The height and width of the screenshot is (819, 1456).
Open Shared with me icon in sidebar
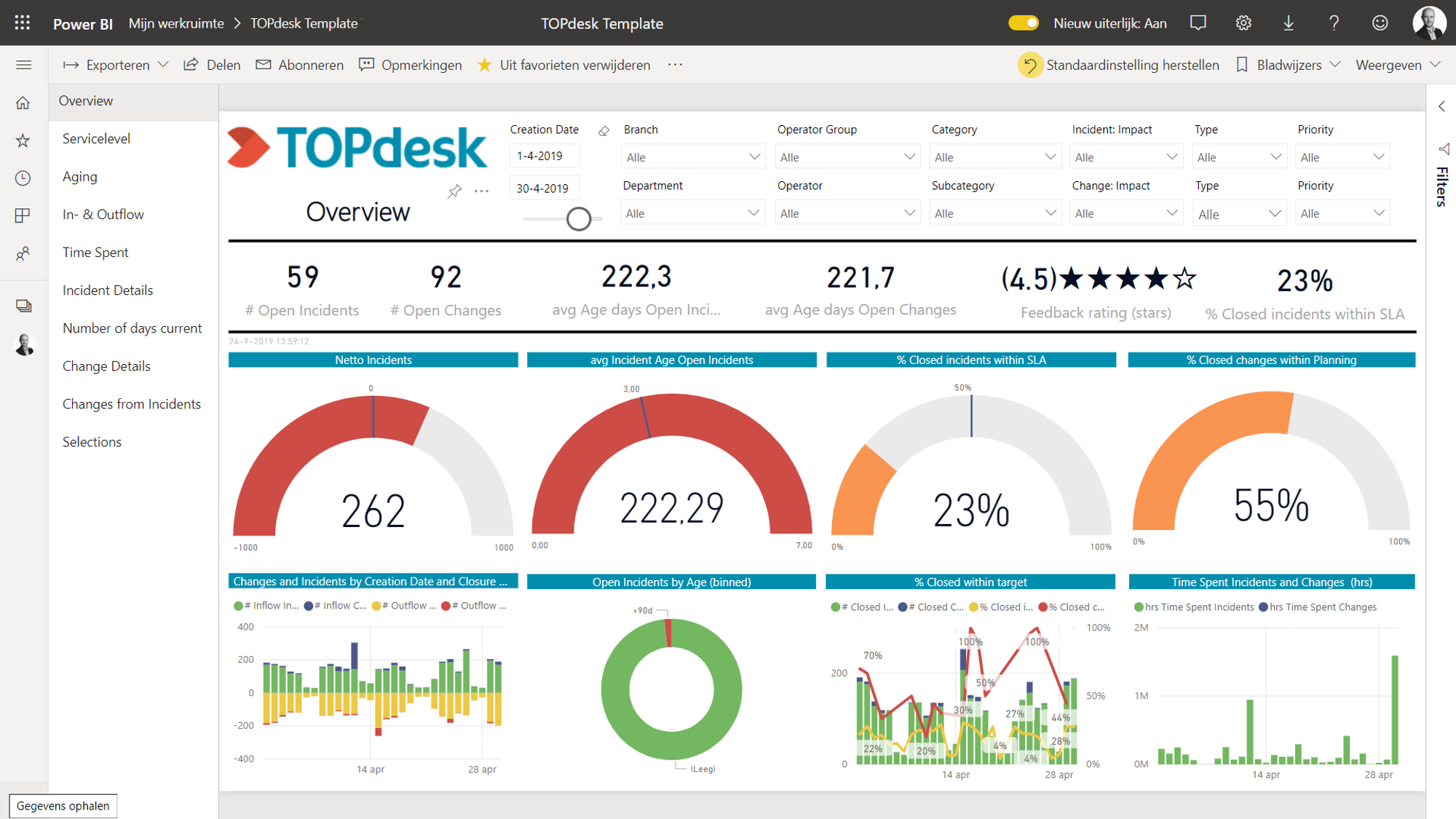(x=23, y=253)
